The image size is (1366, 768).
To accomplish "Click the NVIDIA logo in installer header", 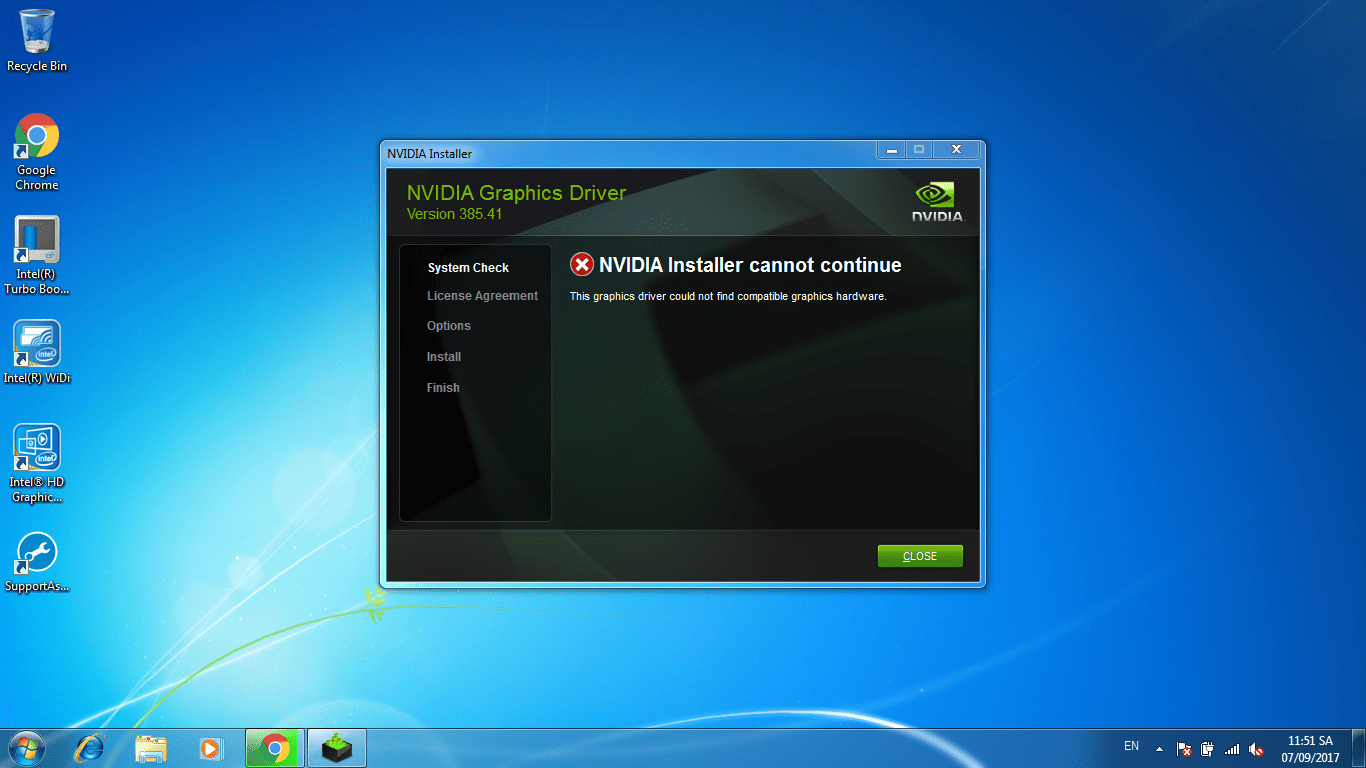I will (x=937, y=201).
